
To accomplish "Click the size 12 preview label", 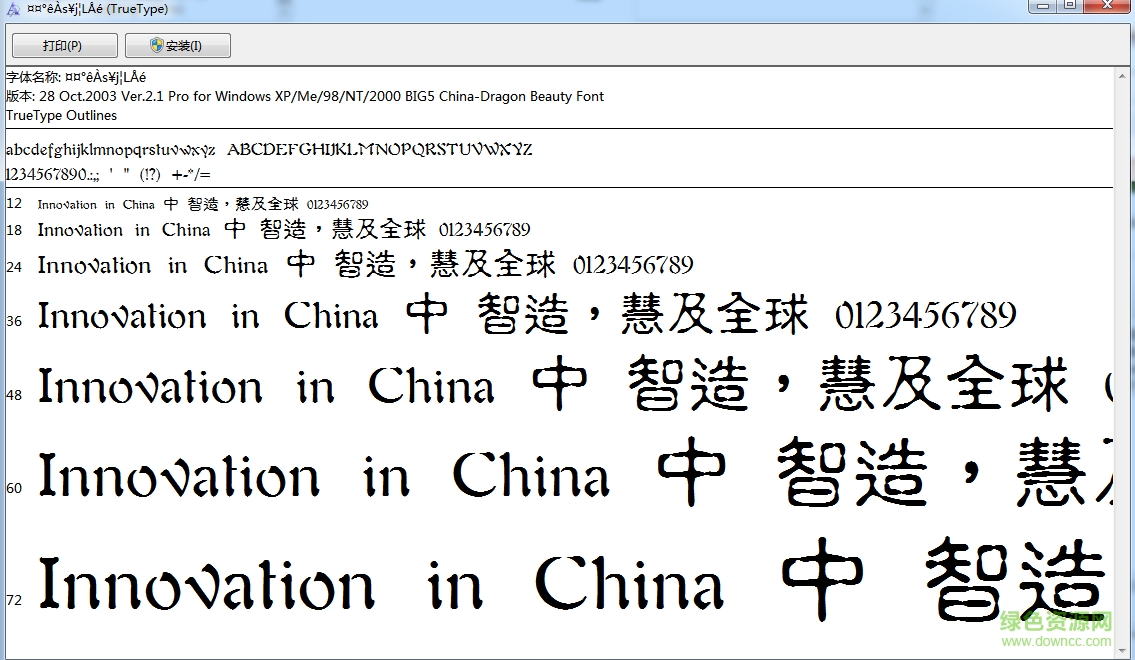I will point(13,203).
